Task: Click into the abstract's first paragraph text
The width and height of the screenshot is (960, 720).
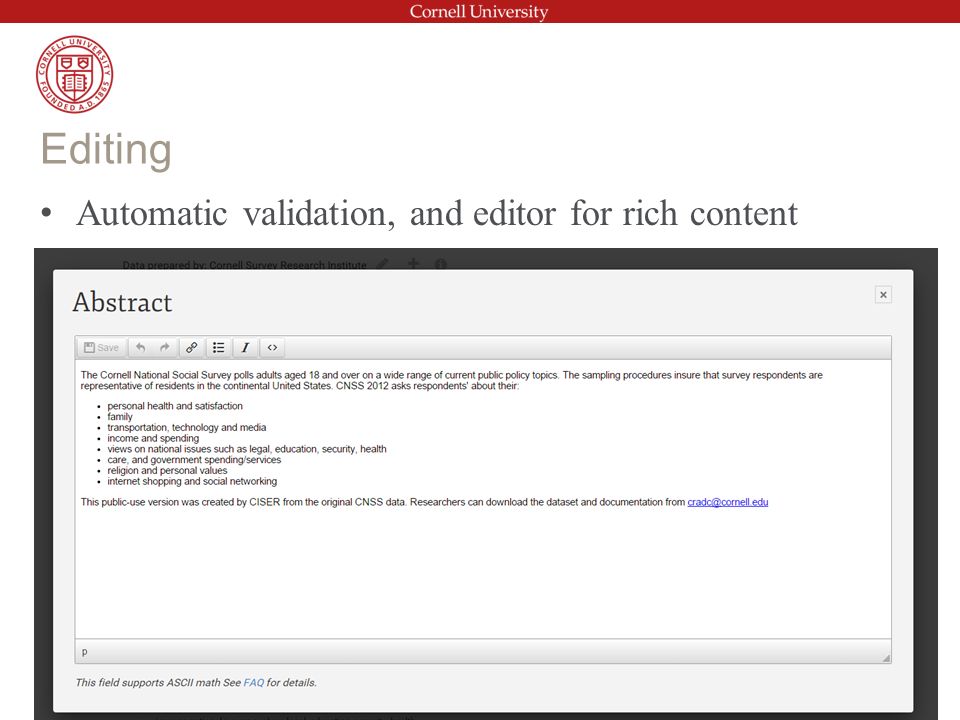Action: point(452,380)
